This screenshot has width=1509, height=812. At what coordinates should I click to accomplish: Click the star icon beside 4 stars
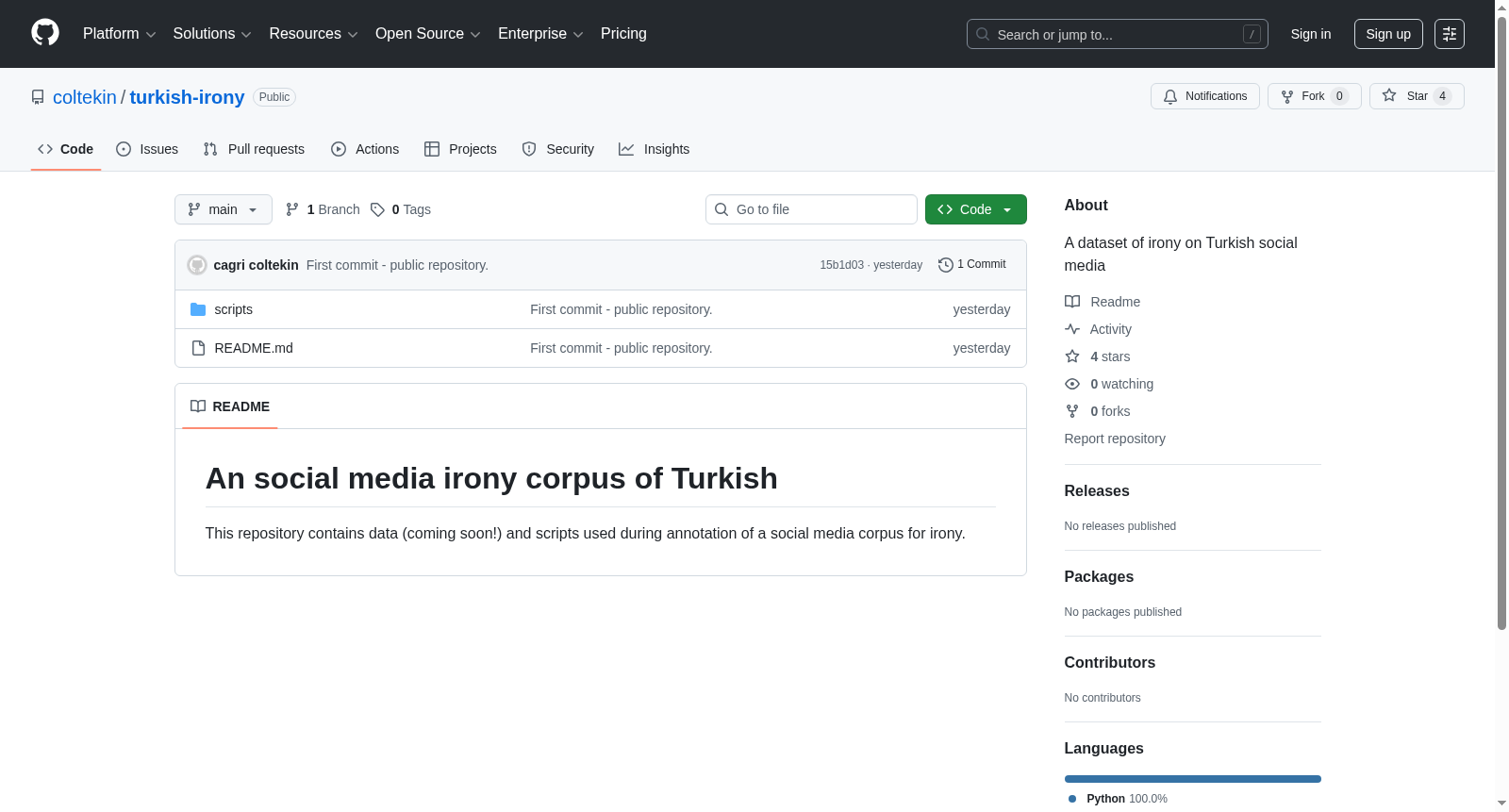point(1072,356)
